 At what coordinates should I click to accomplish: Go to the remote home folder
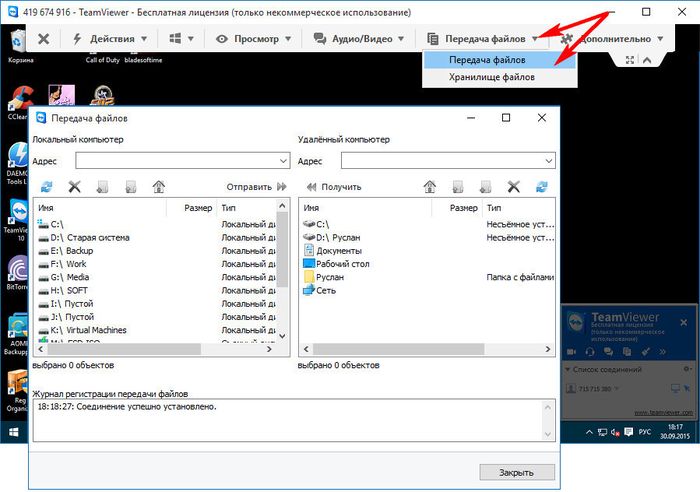pos(429,186)
